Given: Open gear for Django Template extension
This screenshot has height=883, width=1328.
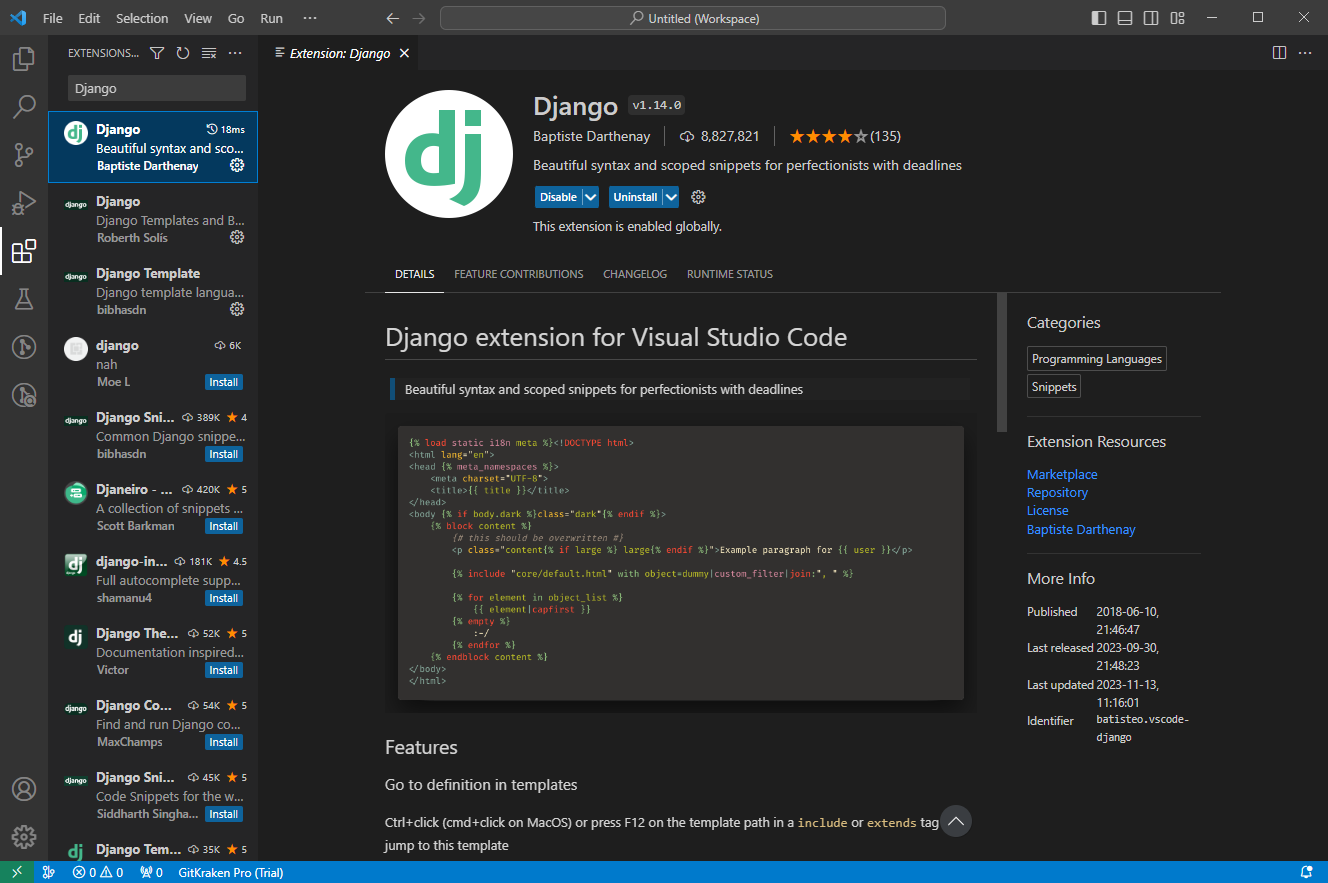Looking at the screenshot, I should click(237, 309).
